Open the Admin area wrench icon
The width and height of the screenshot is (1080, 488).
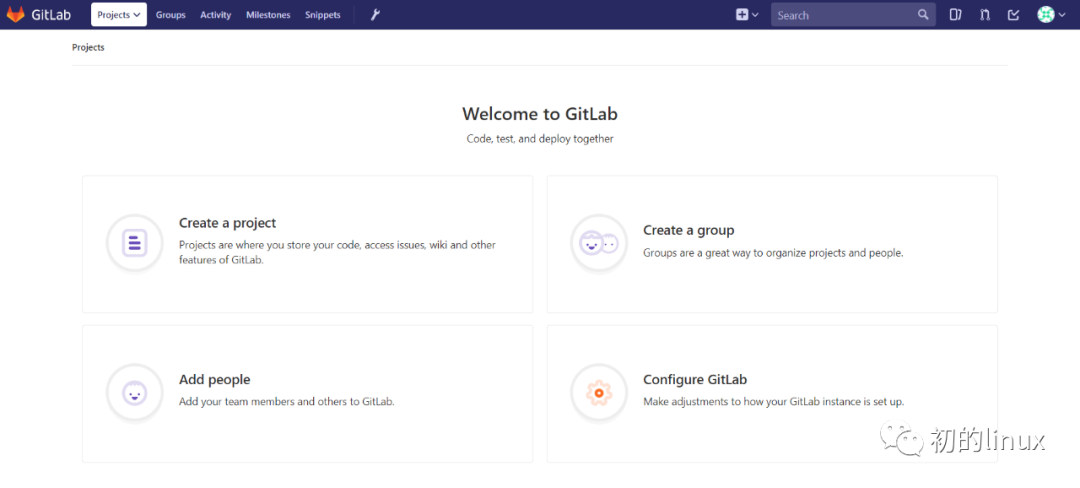tap(375, 14)
